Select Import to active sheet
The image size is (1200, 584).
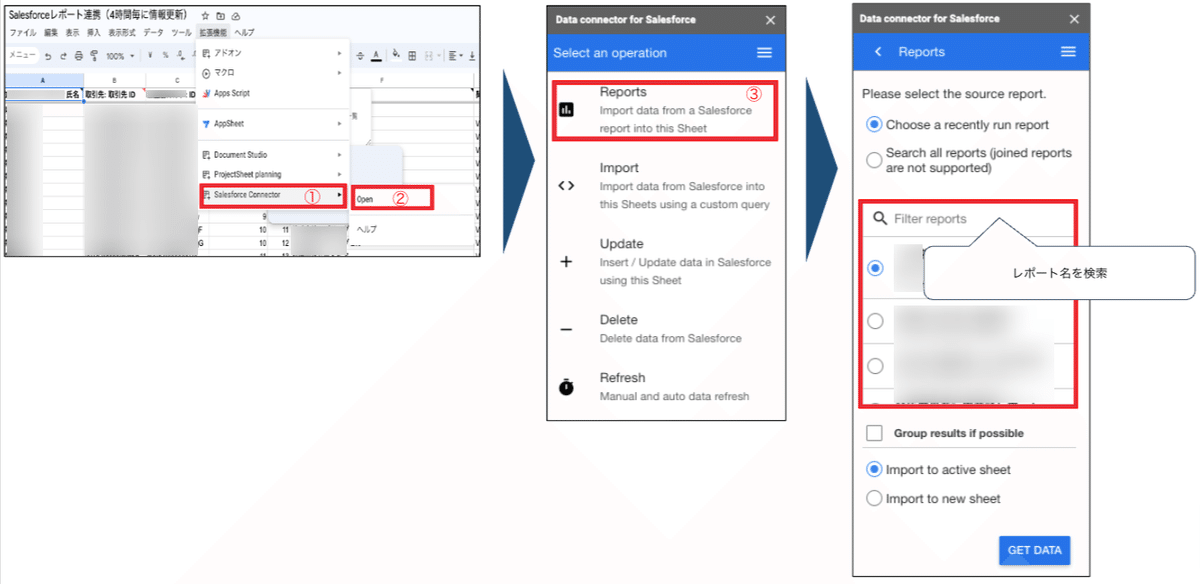(874, 469)
